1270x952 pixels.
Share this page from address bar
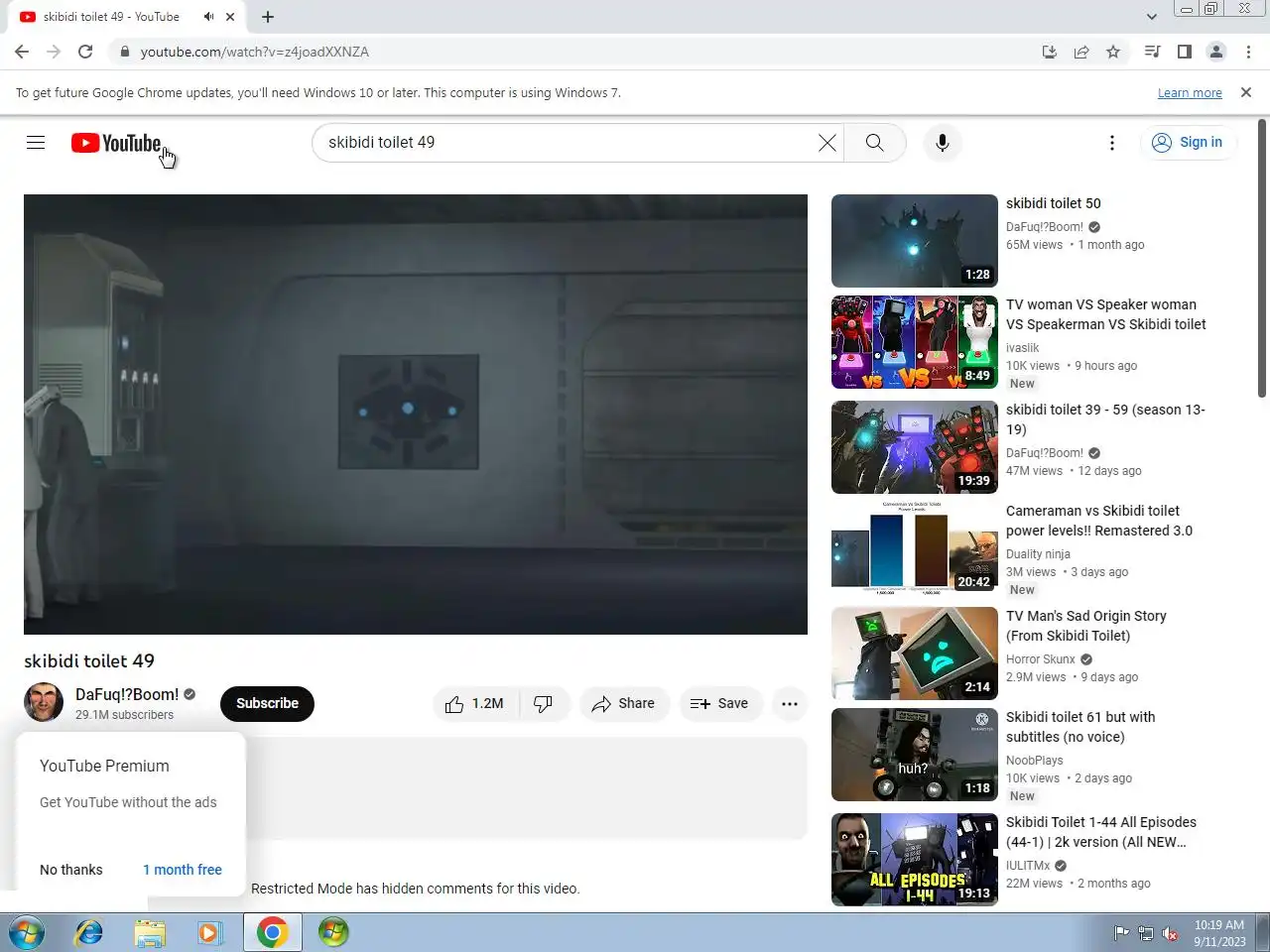pos(1081,52)
